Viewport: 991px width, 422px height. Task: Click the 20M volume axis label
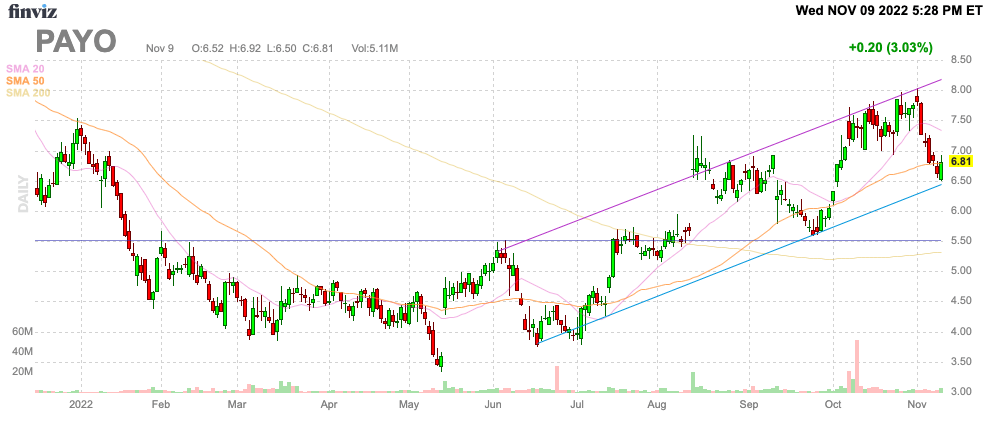(21, 371)
